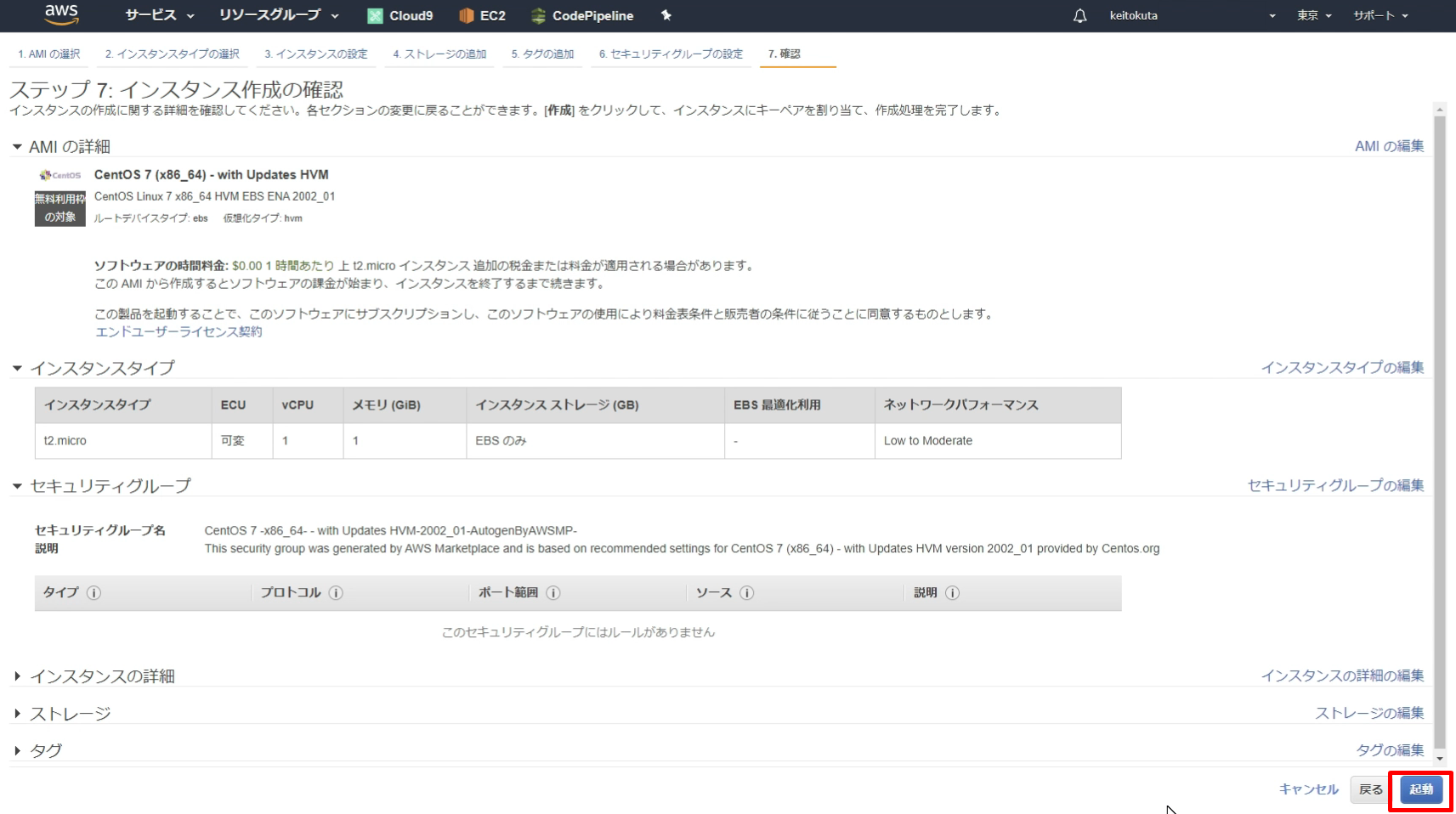Collapse the インスタンスタイプ section
This screenshot has width=1456, height=814.
[x=17, y=368]
